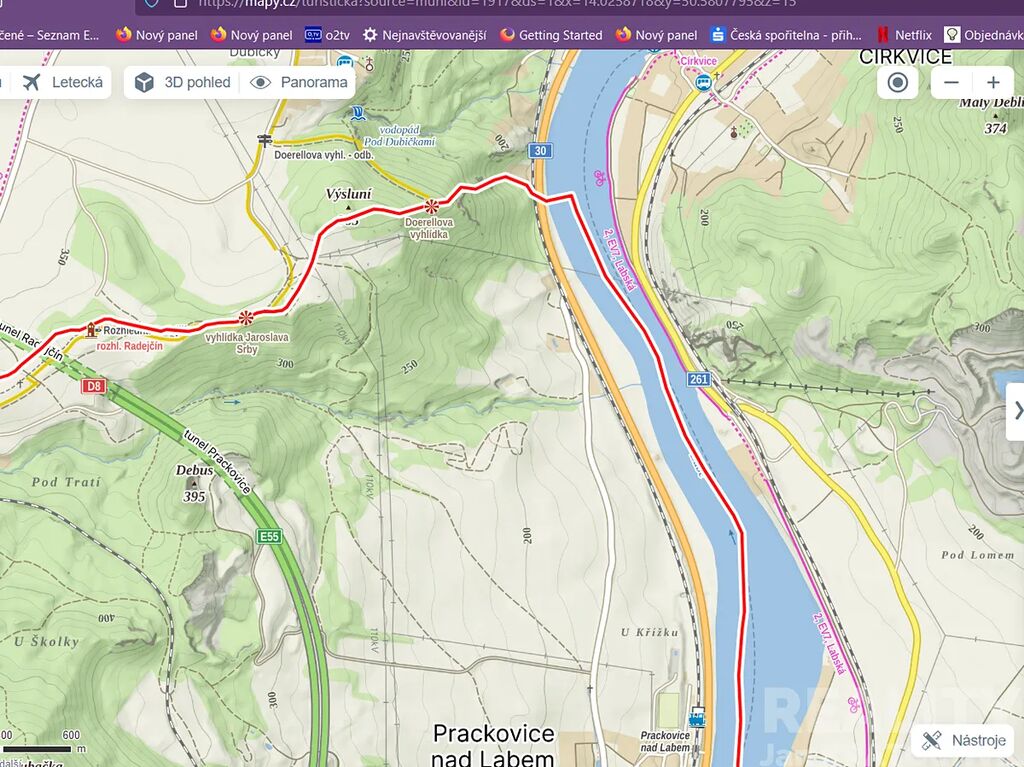Center map on my location
Image resolution: width=1024 pixels, height=767 pixels.
pos(897,82)
